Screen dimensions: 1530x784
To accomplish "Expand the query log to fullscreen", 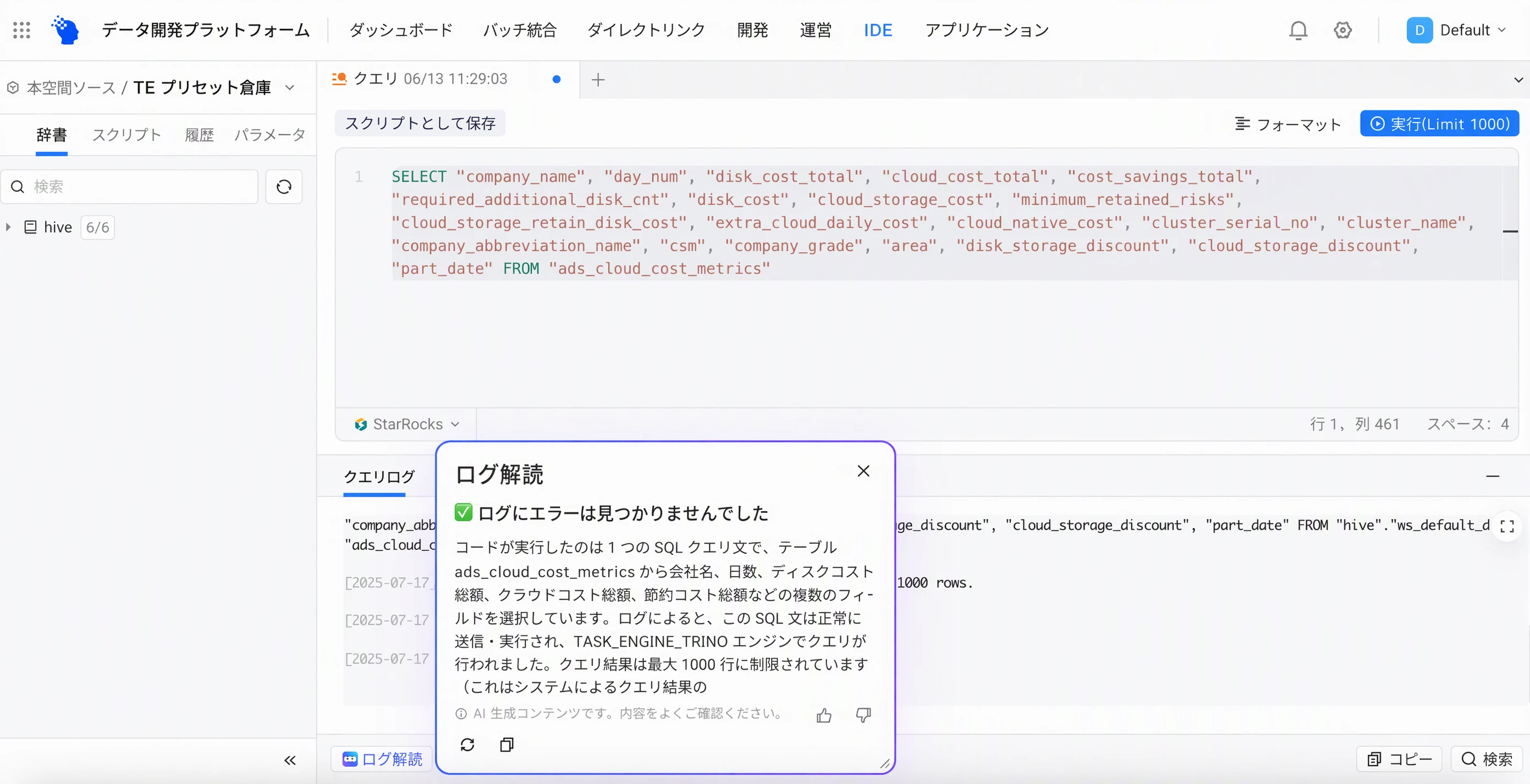I will tap(1507, 526).
